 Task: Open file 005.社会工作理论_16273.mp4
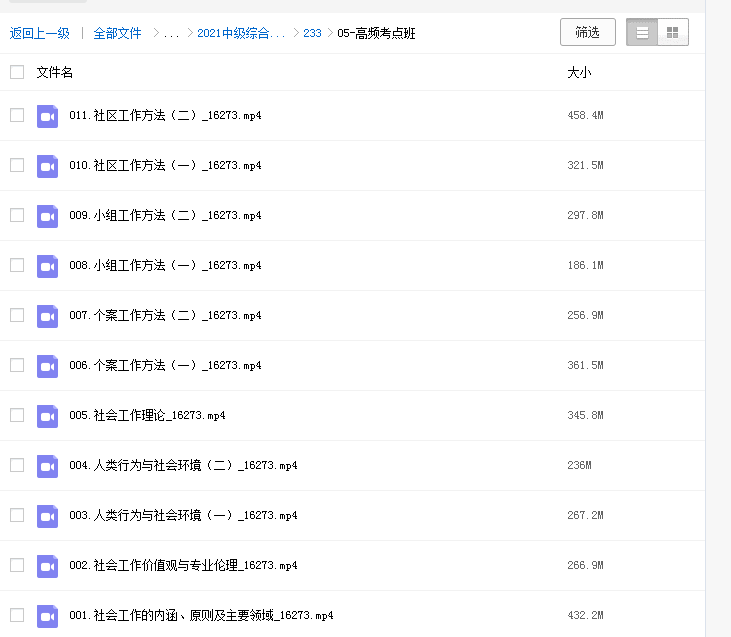click(x=147, y=415)
